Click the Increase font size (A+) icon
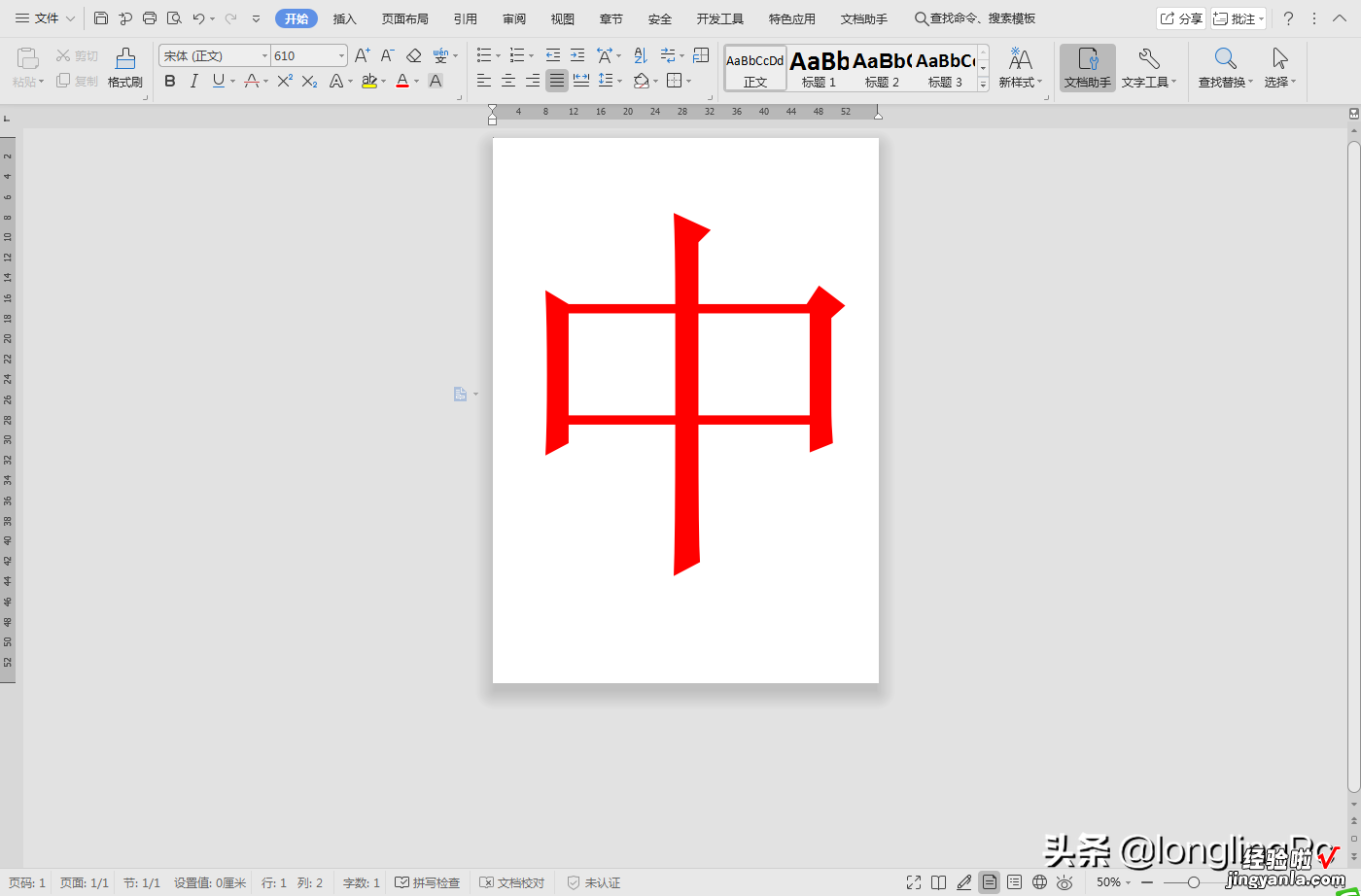Viewport: 1361px width, 896px height. point(363,55)
